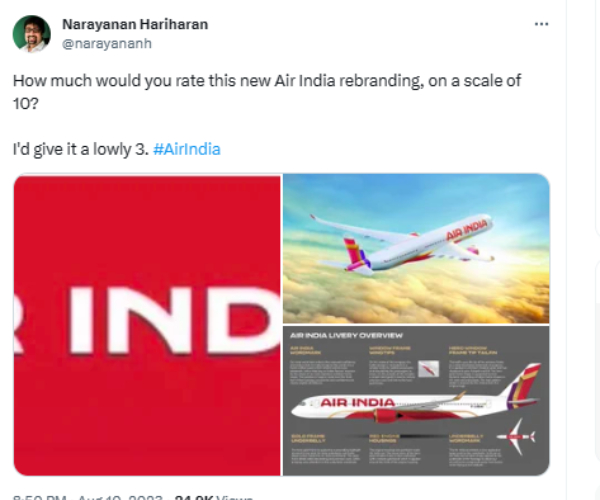Open the #AirIndia hashtag

187,149
